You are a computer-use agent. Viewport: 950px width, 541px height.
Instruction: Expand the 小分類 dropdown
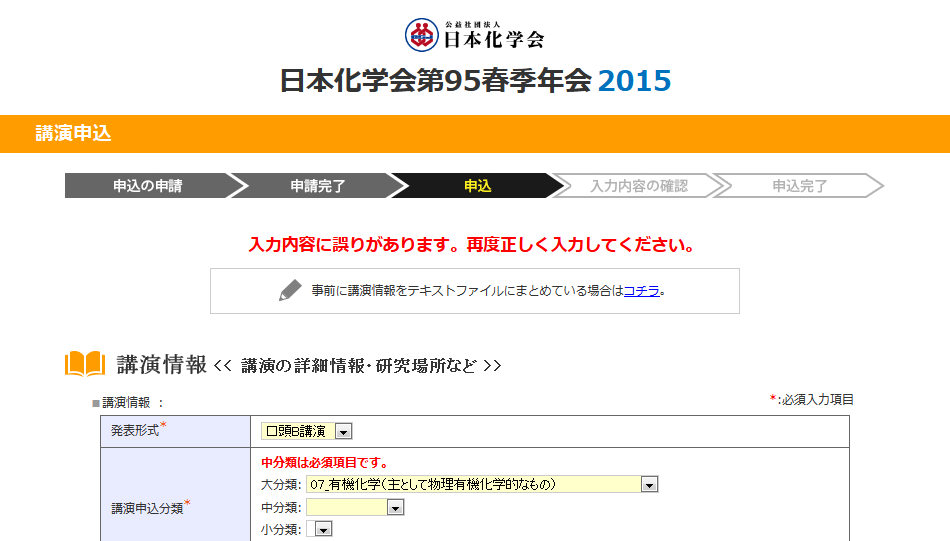[x=323, y=529]
